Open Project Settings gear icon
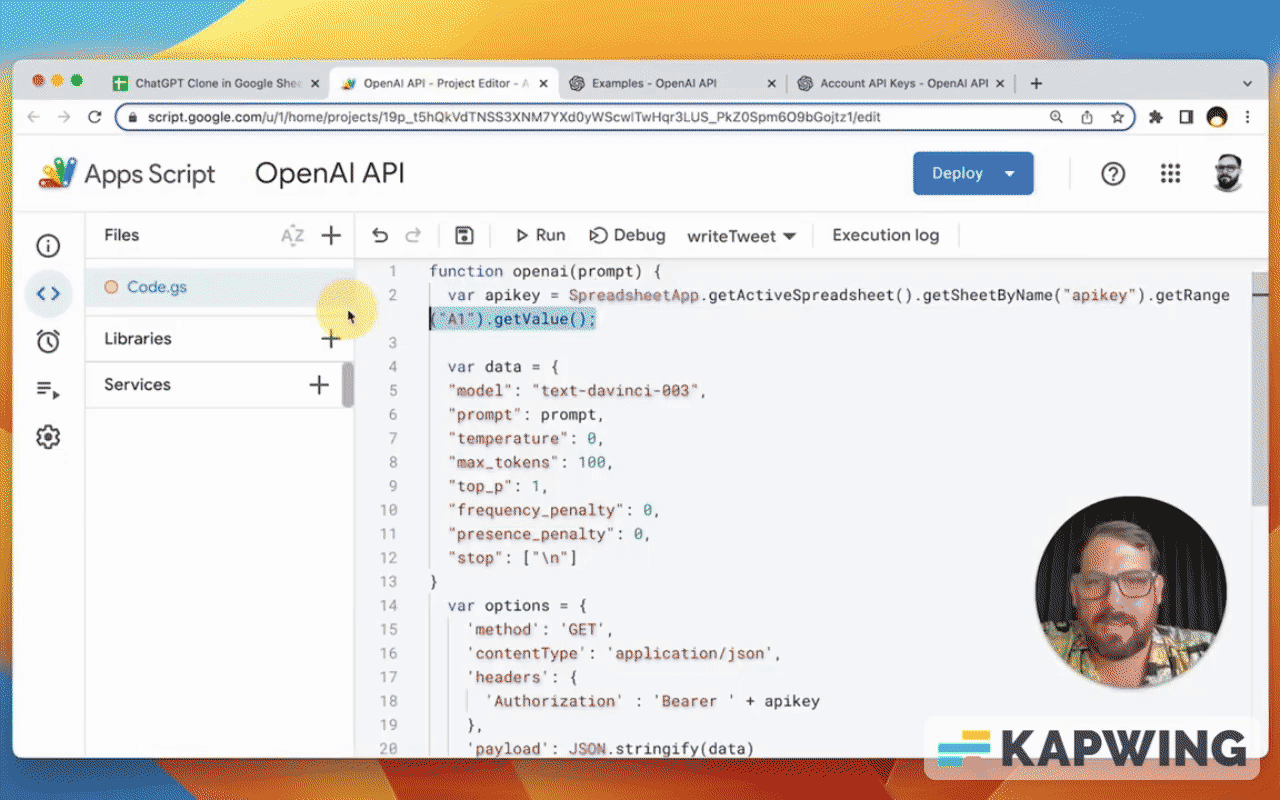The height and width of the screenshot is (800, 1280). pyautogui.click(x=48, y=437)
